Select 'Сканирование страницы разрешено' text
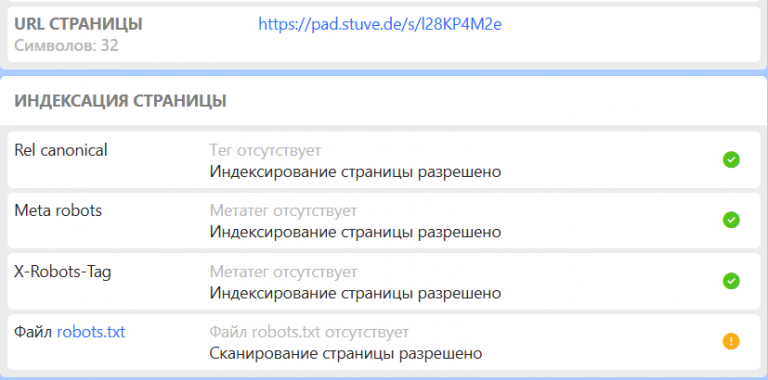Screen dimensions: 768x380 point(346,353)
